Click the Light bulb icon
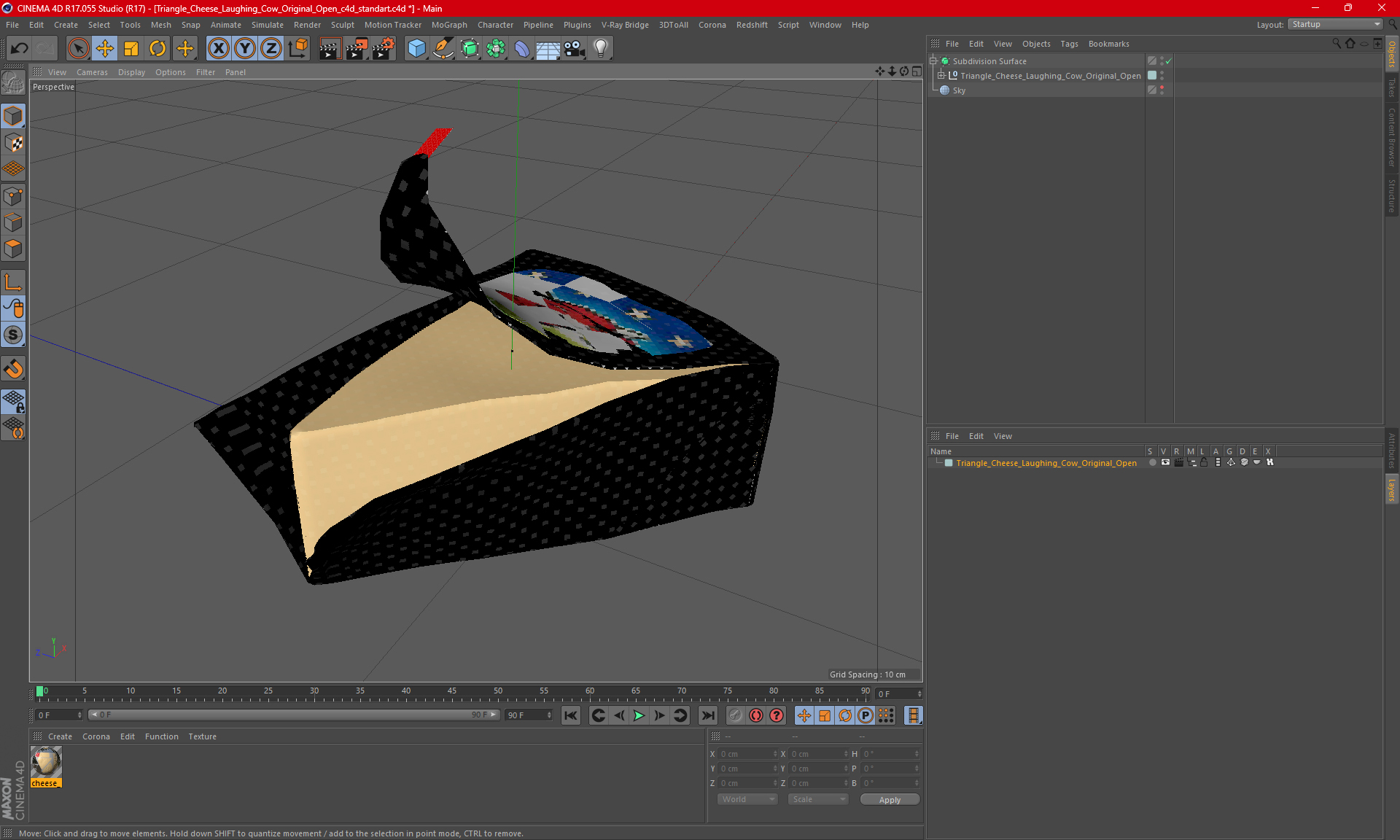Screen dimensions: 1400x840 click(601, 49)
